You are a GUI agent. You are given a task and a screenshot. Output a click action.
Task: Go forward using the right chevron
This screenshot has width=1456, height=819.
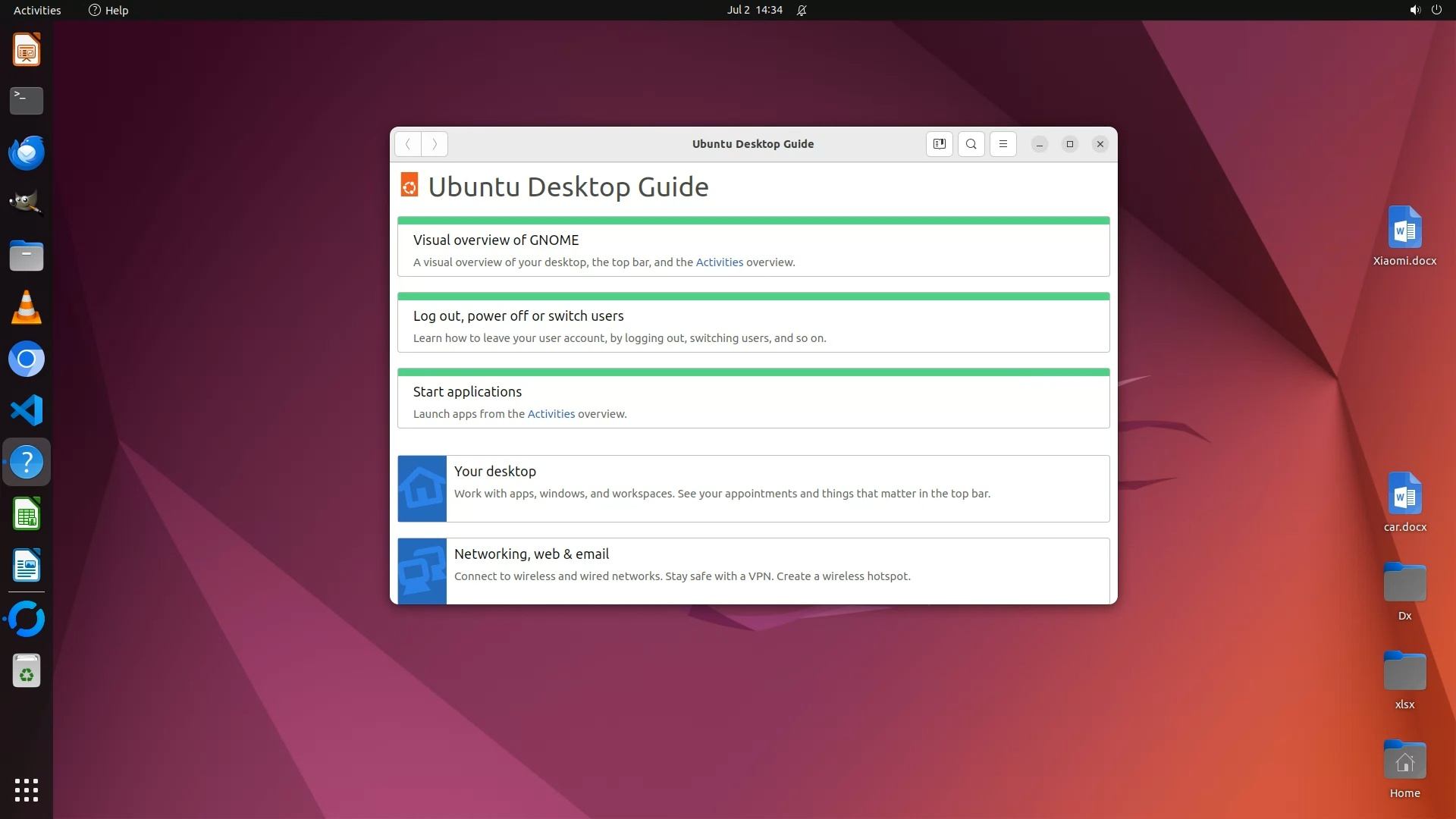[x=435, y=144]
